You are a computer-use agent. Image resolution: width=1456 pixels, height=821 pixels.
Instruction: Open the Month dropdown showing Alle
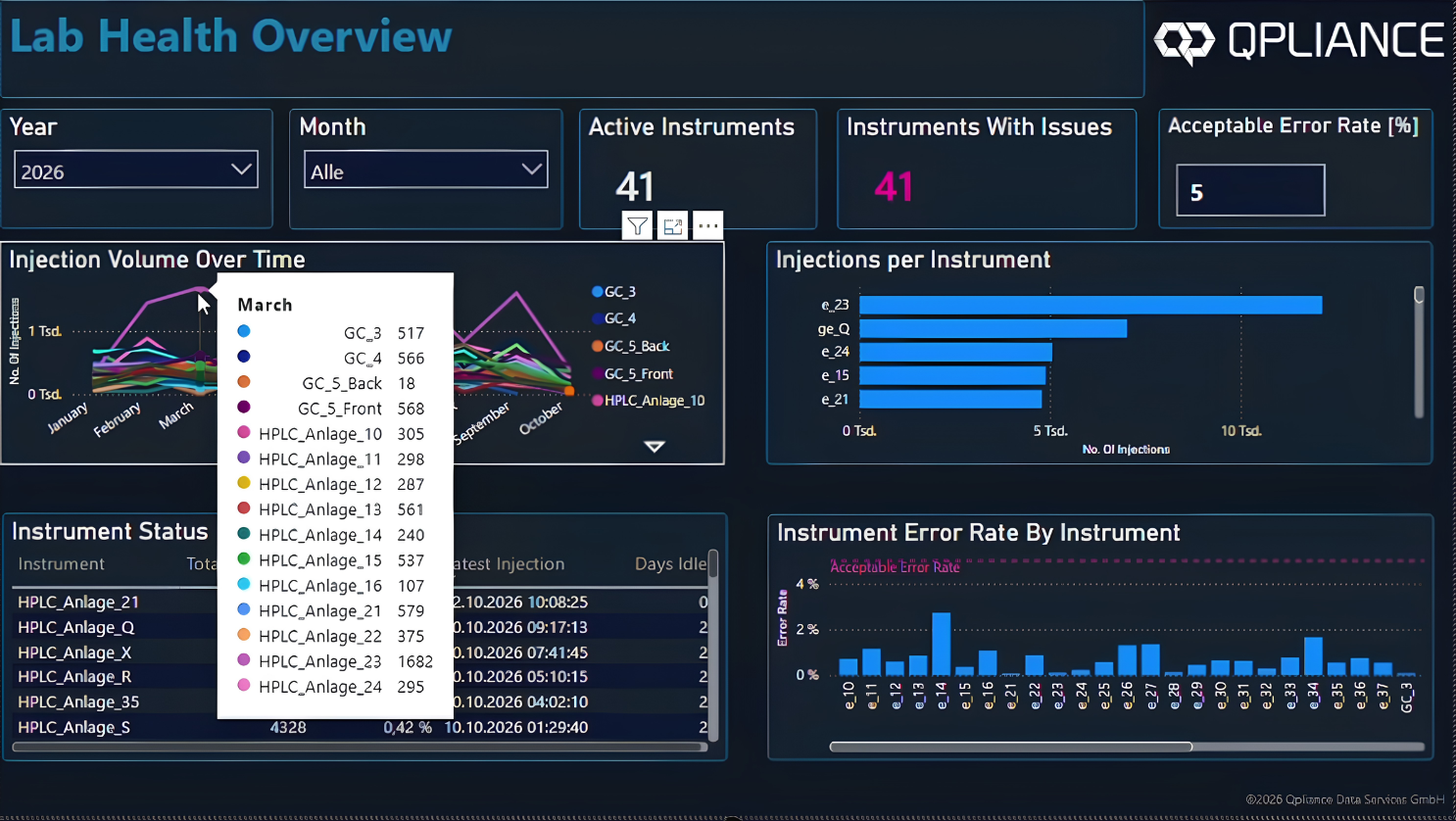coord(425,169)
